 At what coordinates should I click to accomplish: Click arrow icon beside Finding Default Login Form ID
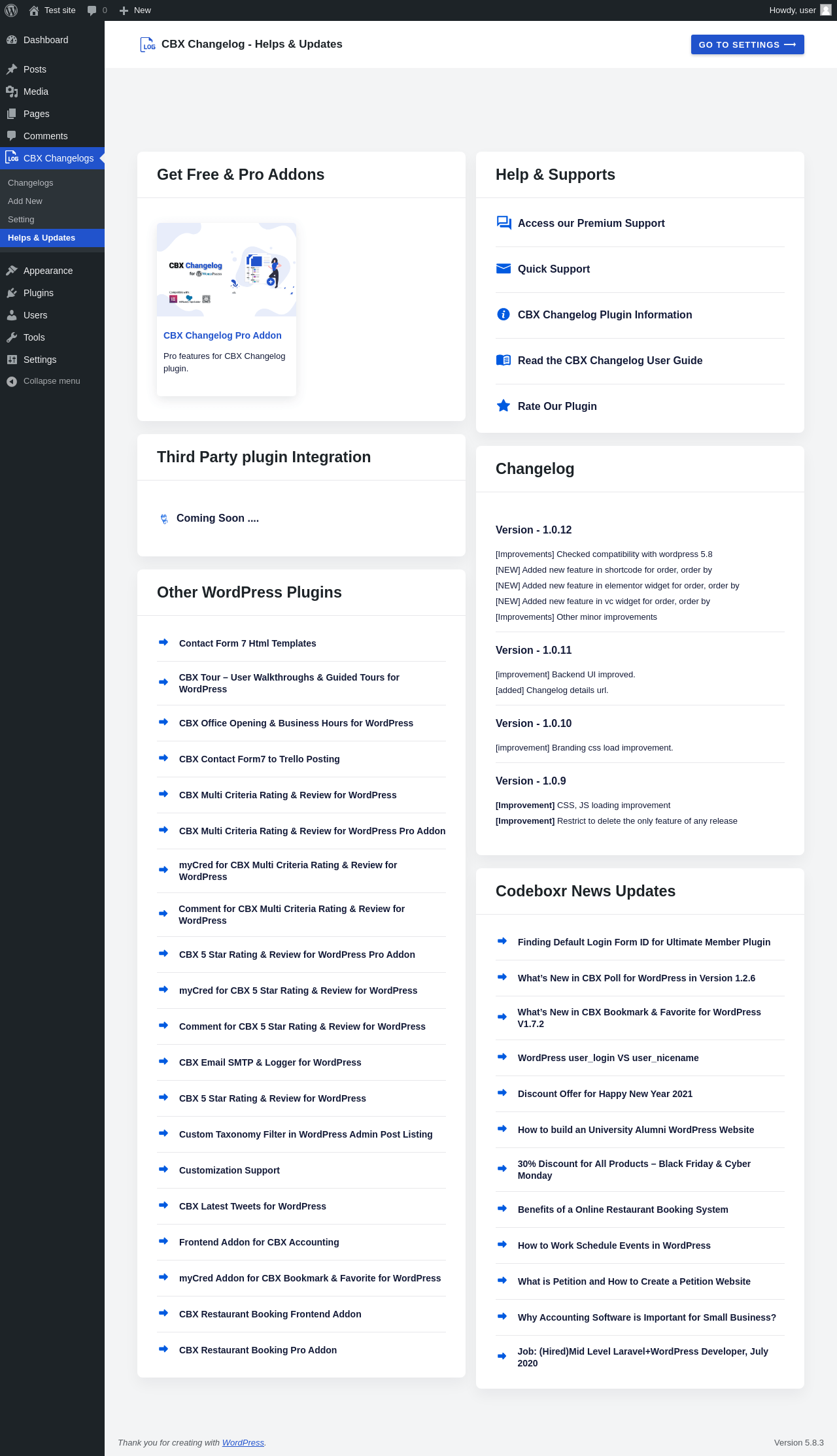[502, 941]
